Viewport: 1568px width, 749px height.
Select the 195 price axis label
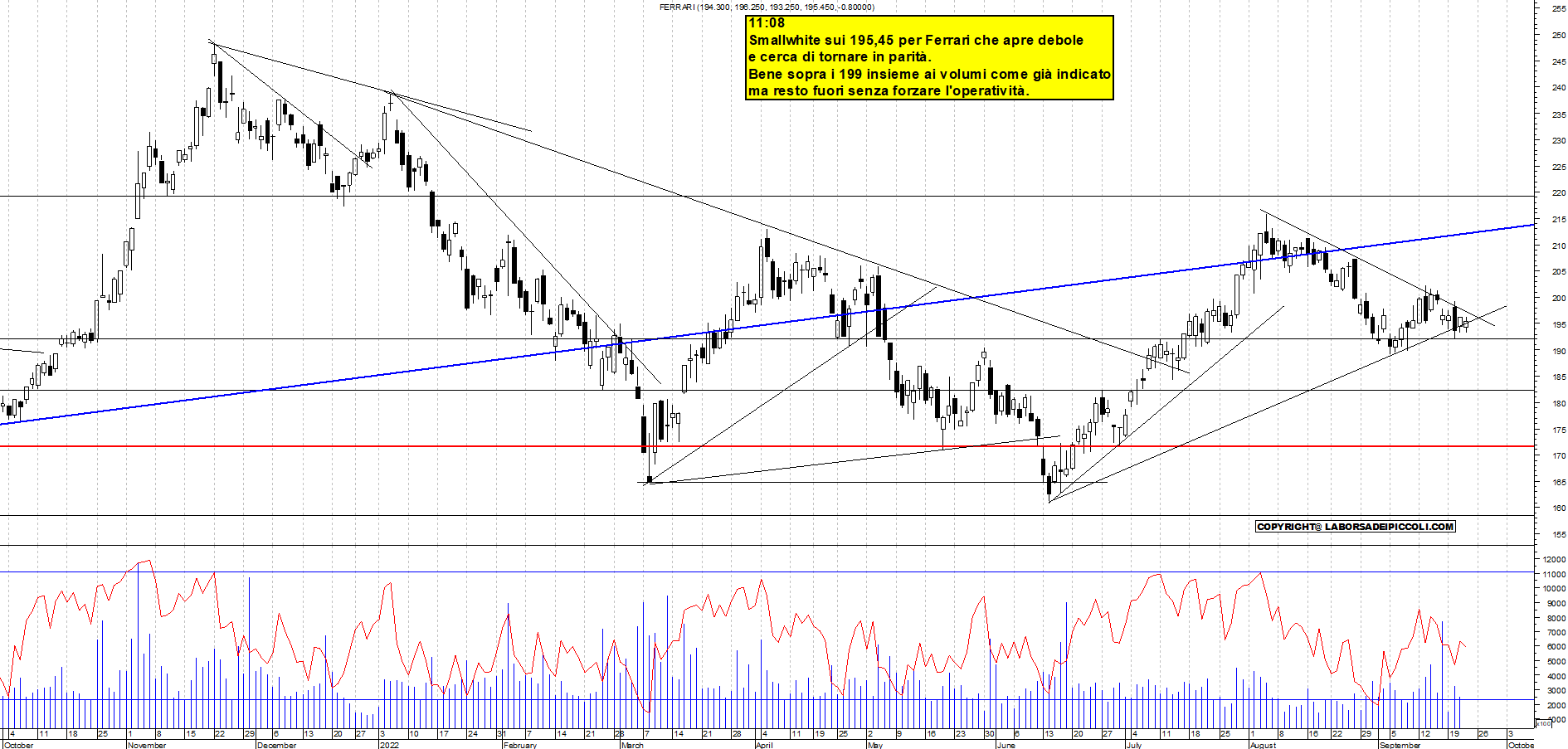pyautogui.click(x=1559, y=325)
